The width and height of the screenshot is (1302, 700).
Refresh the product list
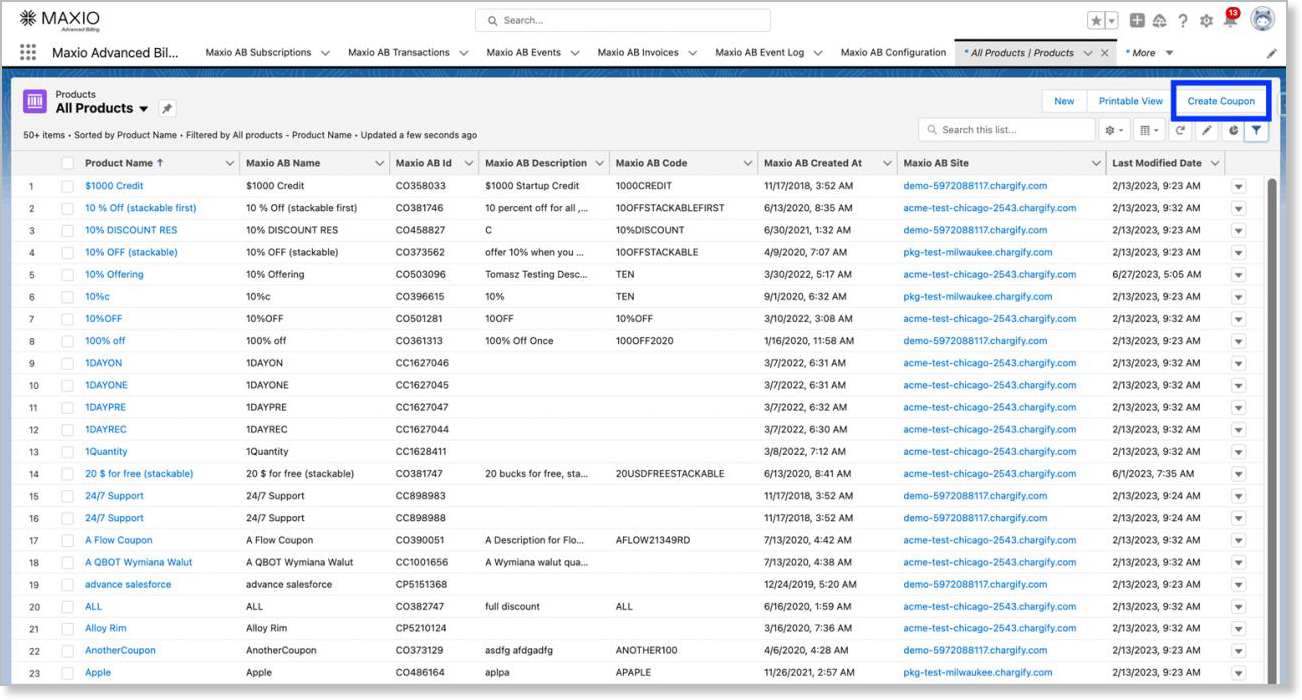pyautogui.click(x=1181, y=130)
